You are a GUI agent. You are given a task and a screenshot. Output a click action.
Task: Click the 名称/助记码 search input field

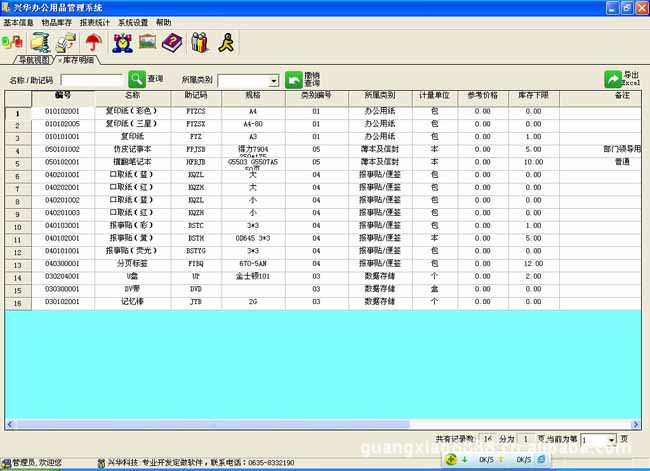[x=92, y=80]
